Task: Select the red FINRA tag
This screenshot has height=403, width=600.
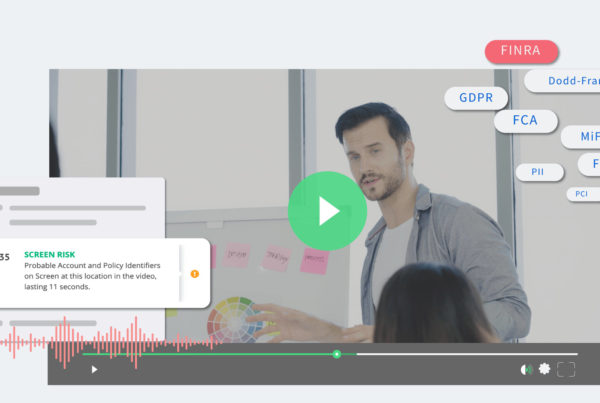Action: click(521, 51)
